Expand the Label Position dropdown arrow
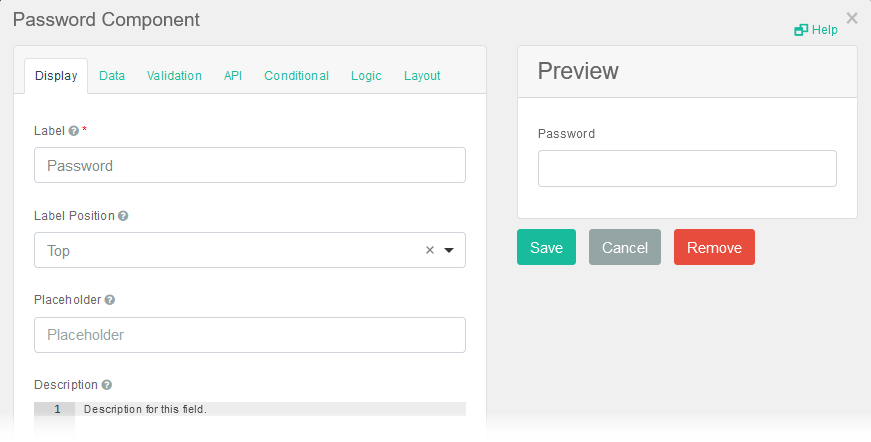The width and height of the screenshot is (871, 442). tap(449, 251)
